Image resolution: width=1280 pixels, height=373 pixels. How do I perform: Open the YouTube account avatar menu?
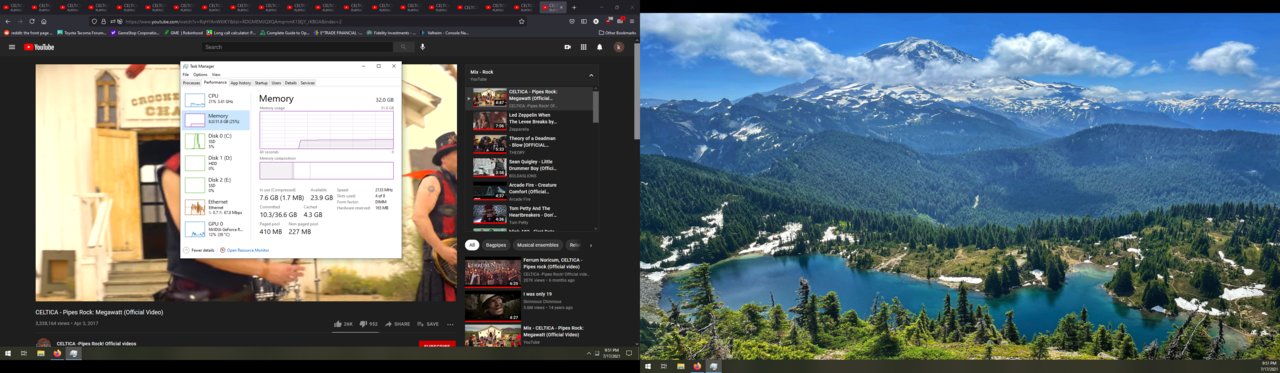[618, 47]
